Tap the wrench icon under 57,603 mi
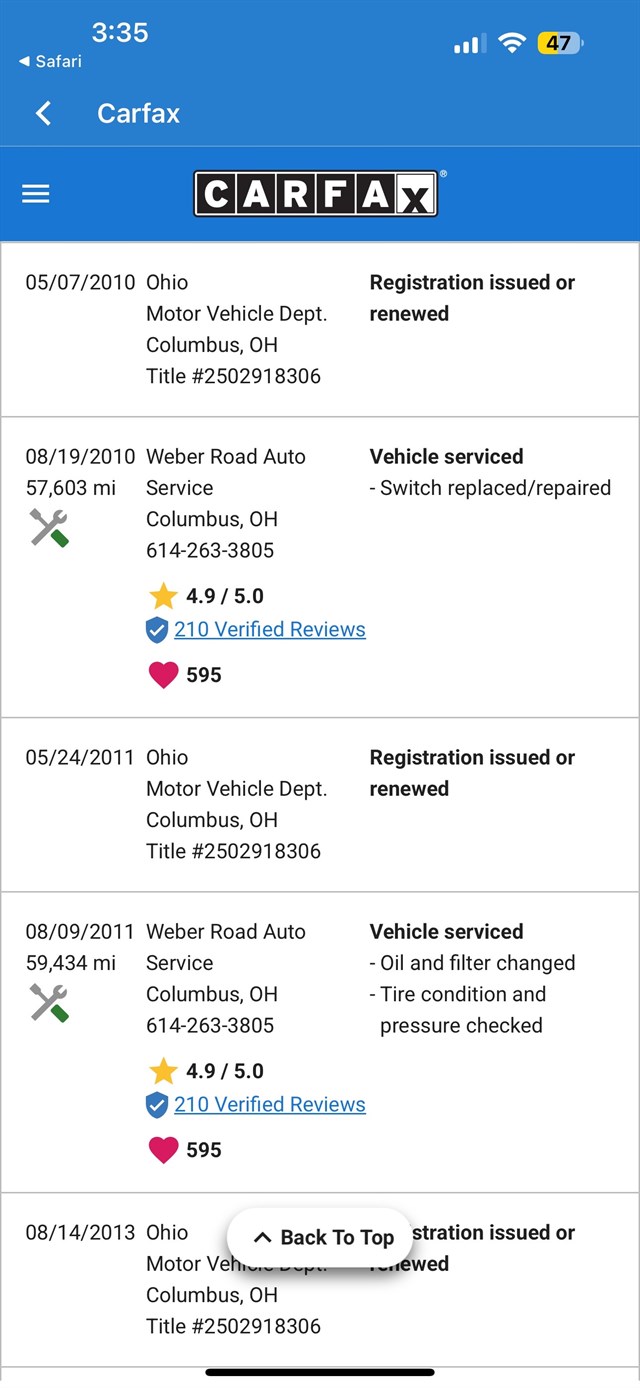This screenshot has width=640, height=1388. (x=49, y=527)
